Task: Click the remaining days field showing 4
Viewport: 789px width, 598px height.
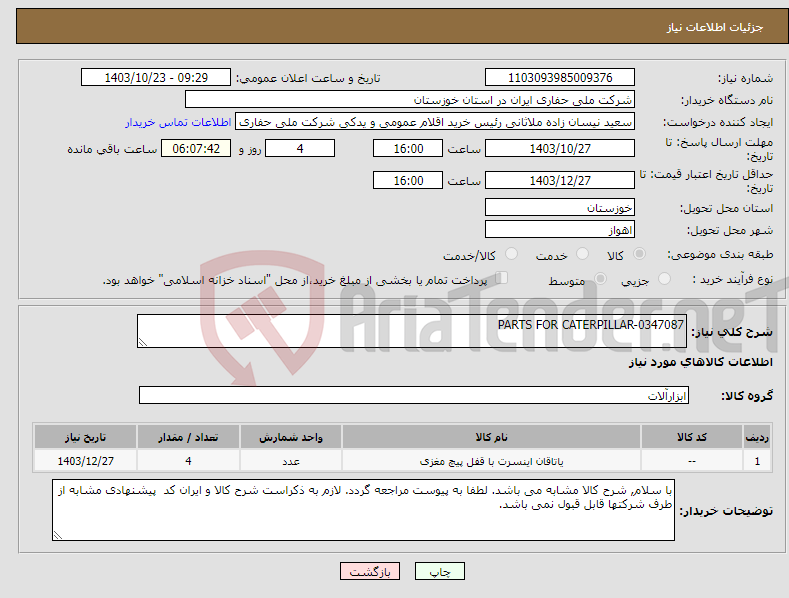Action: point(300,148)
